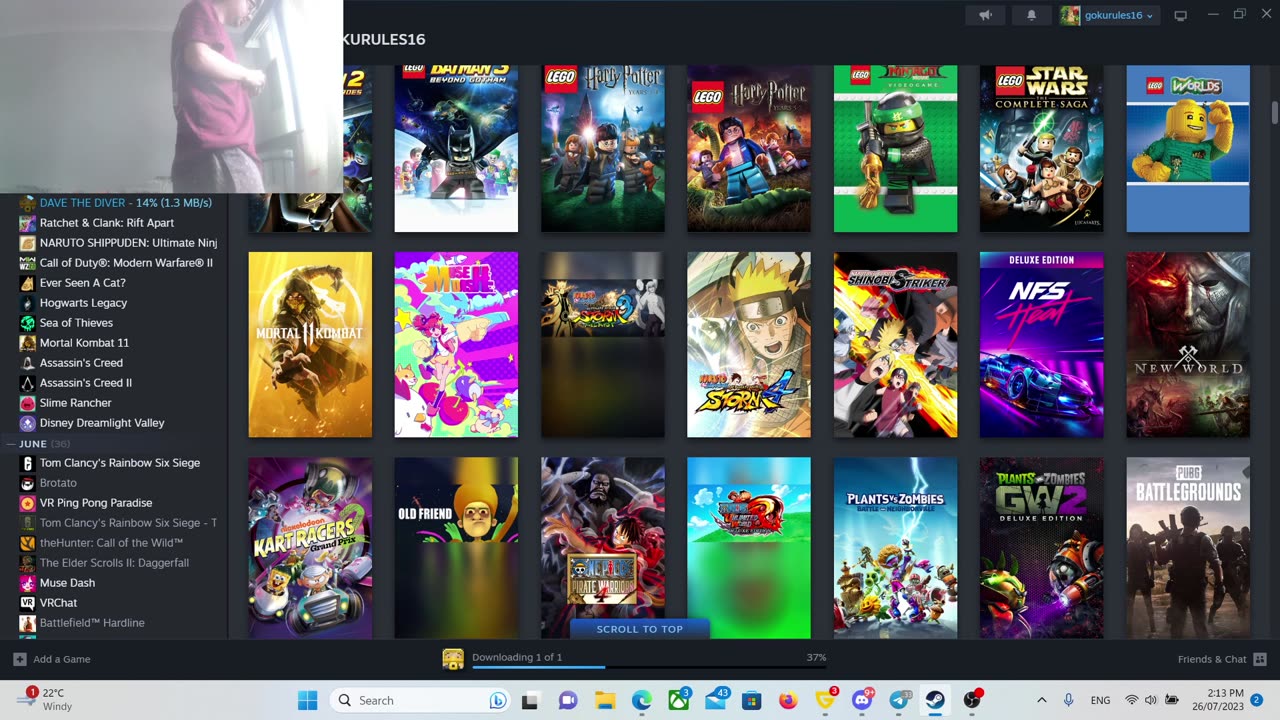Open the LEGO Worlds game cover

click(1188, 149)
